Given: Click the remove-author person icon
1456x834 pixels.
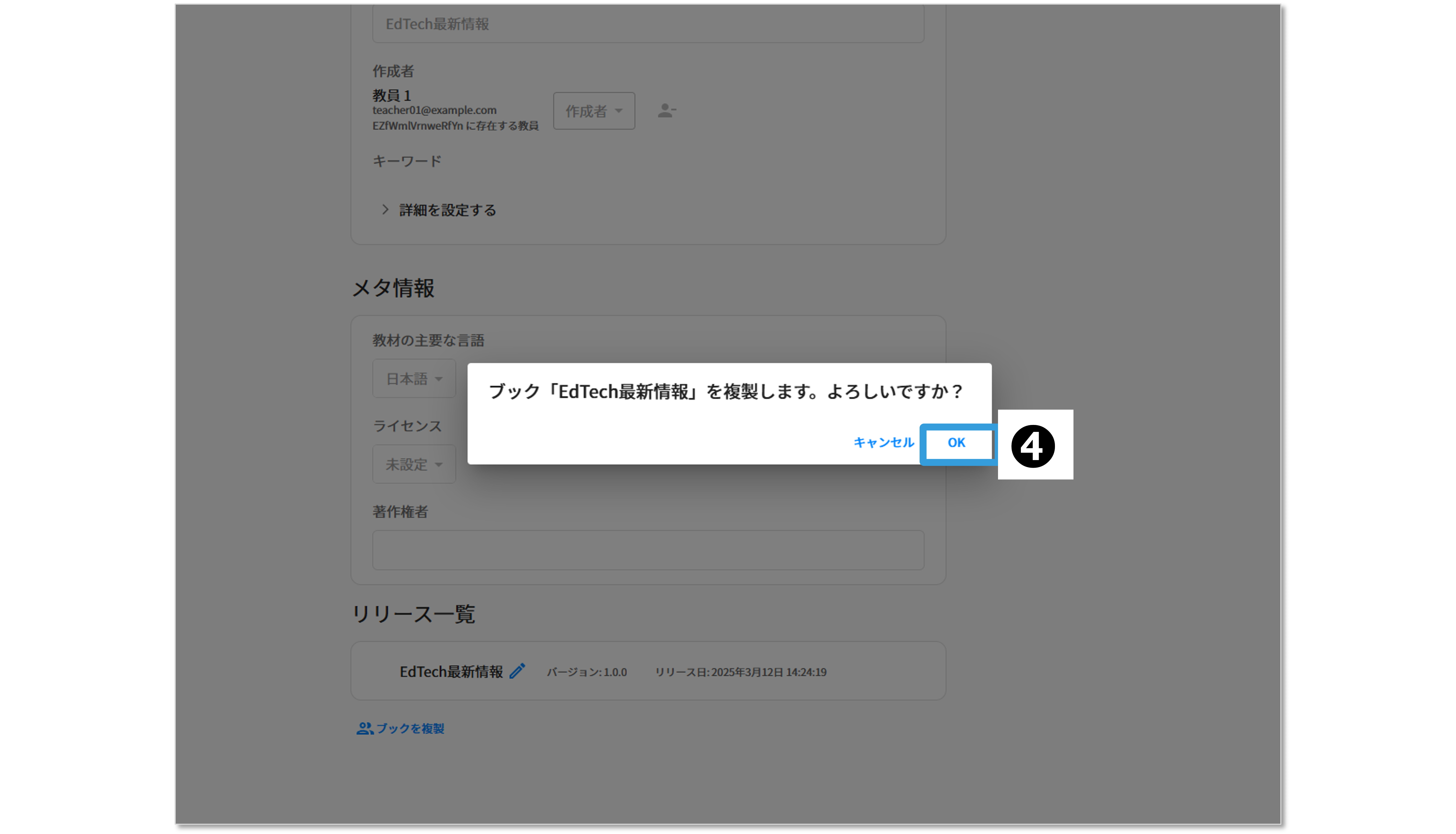Looking at the screenshot, I should point(666,111).
